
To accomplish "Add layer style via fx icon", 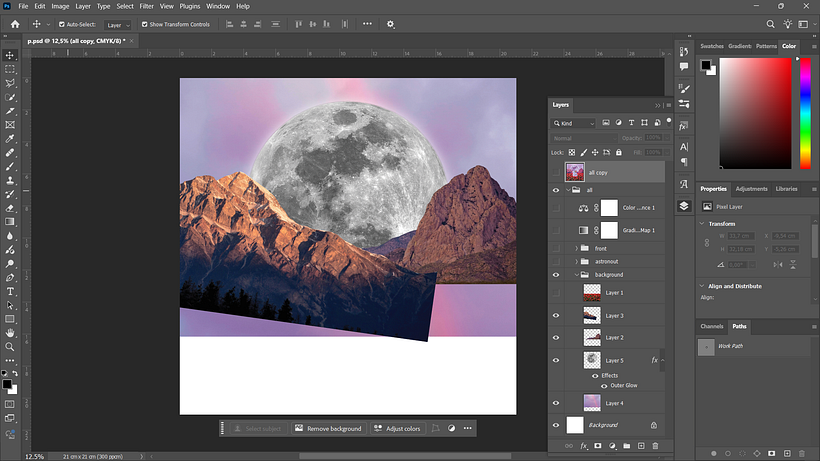I will [x=584, y=446].
